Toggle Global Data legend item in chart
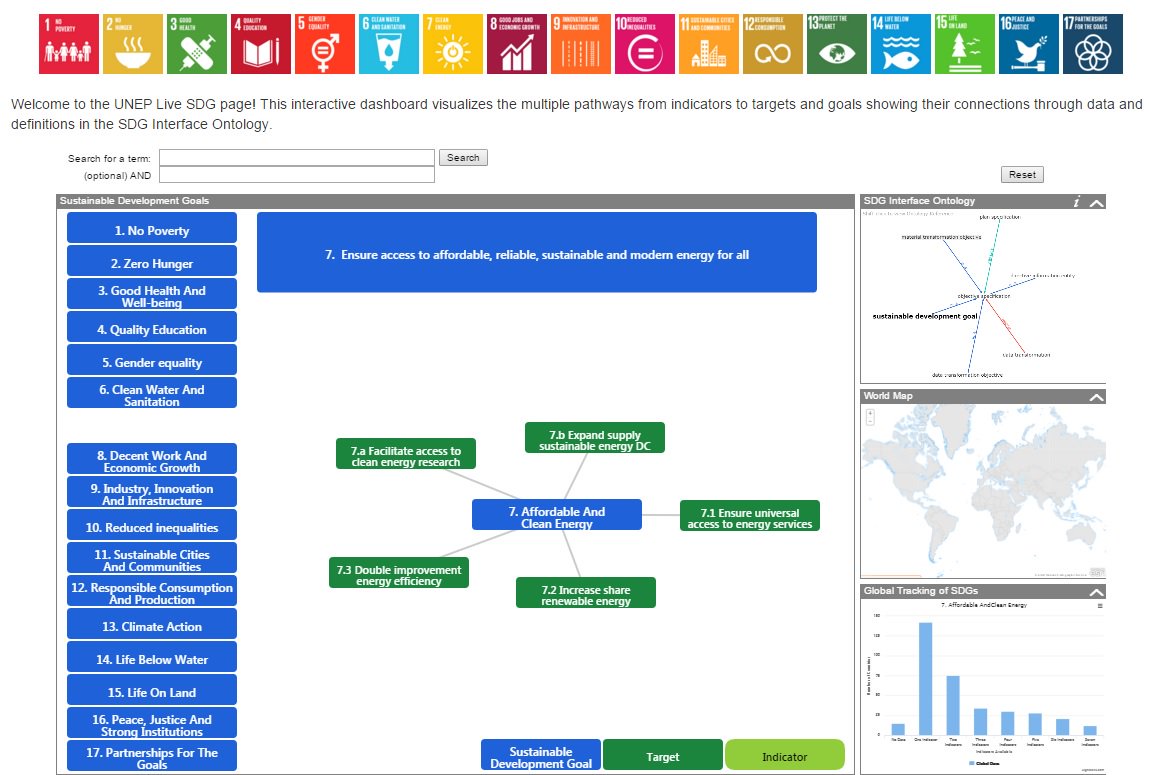1149x775 pixels. click(983, 763)
